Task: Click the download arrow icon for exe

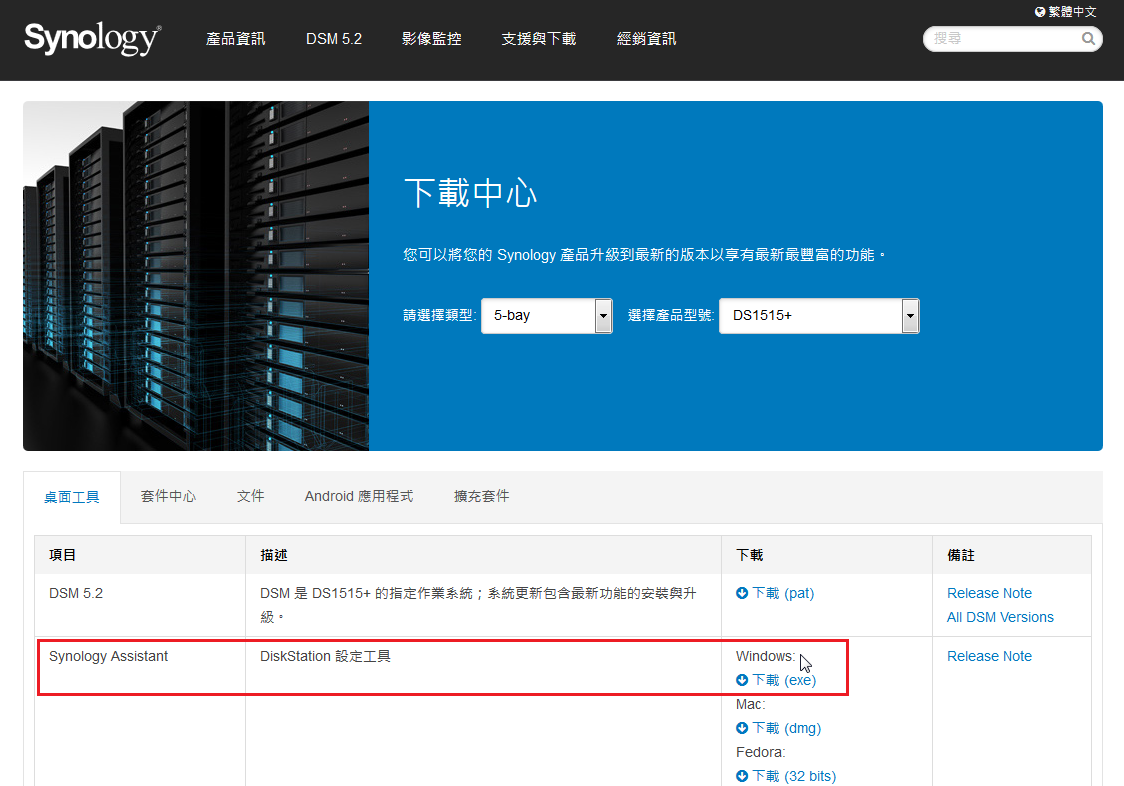Action: pos(742,680)
